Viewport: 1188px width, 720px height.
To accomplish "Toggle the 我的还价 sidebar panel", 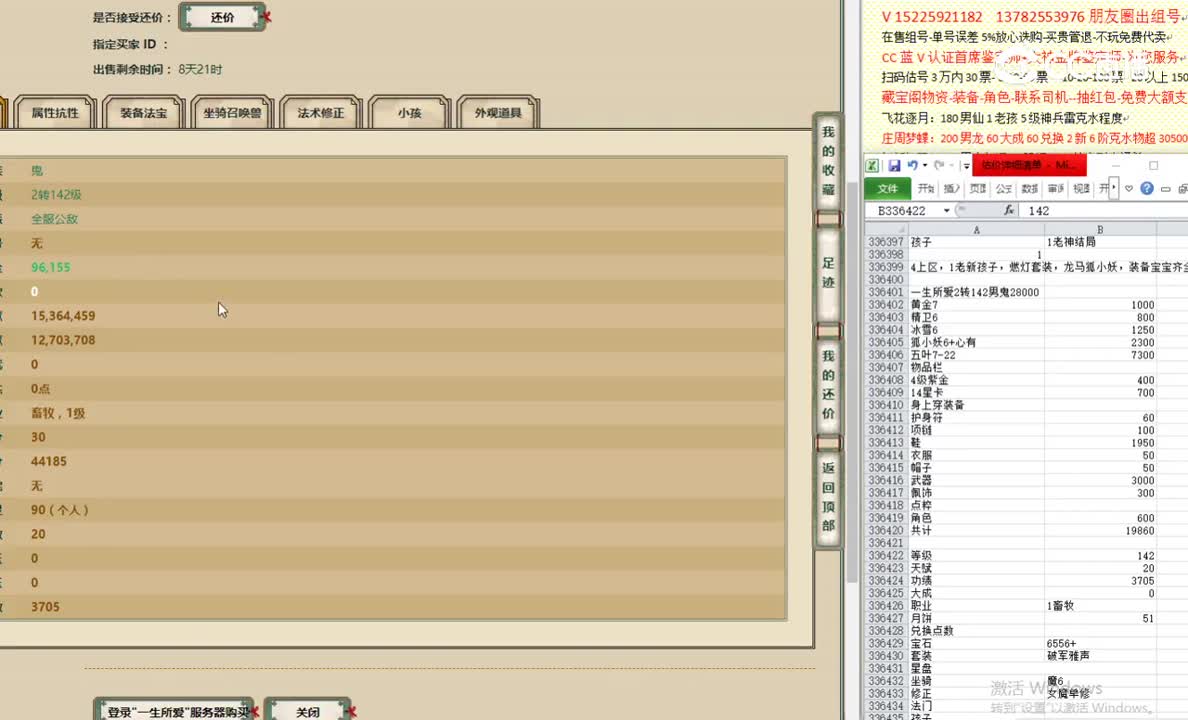I will click(x=827, y=385).
